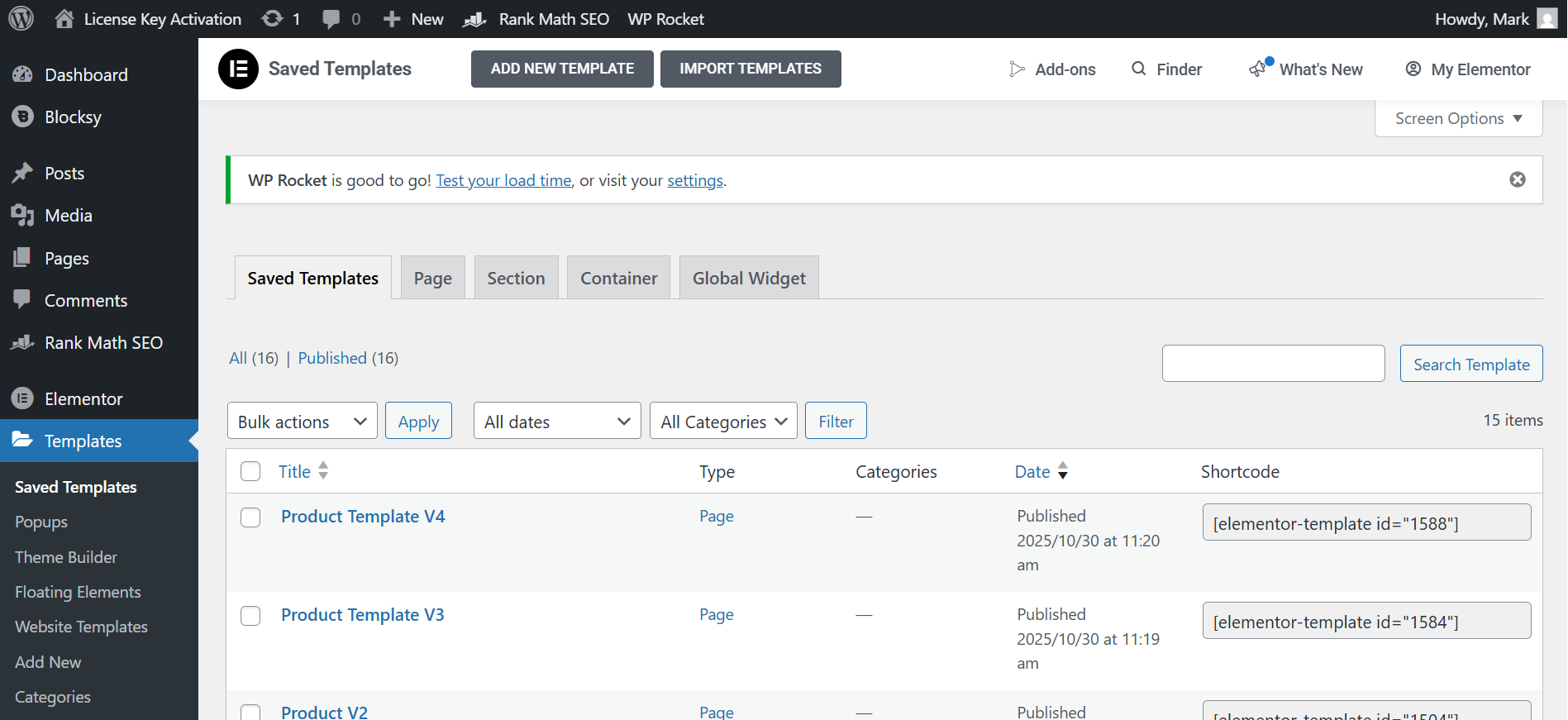
Task: Open WP Rocket in the admin bar
Action: (666, 19)
